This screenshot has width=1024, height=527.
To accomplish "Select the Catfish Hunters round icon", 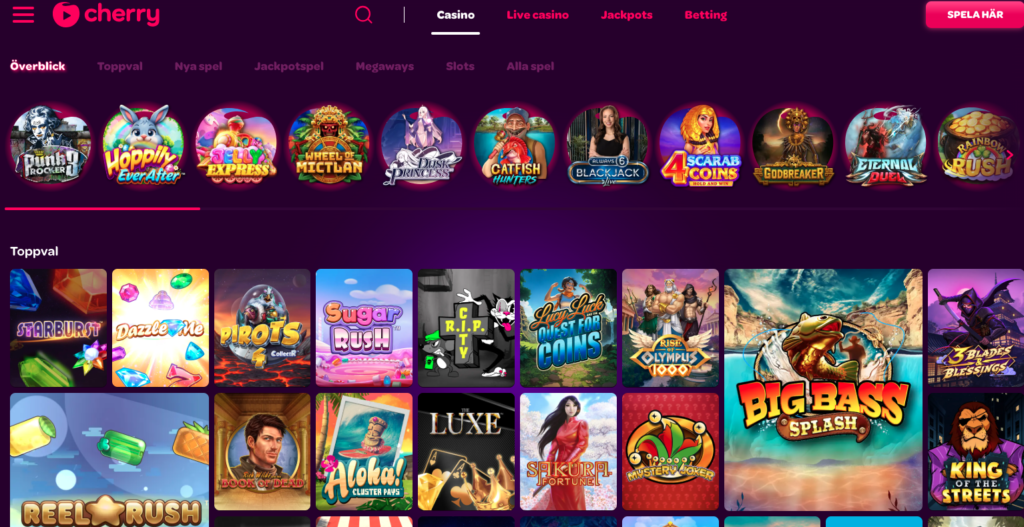I will [515, 146].
